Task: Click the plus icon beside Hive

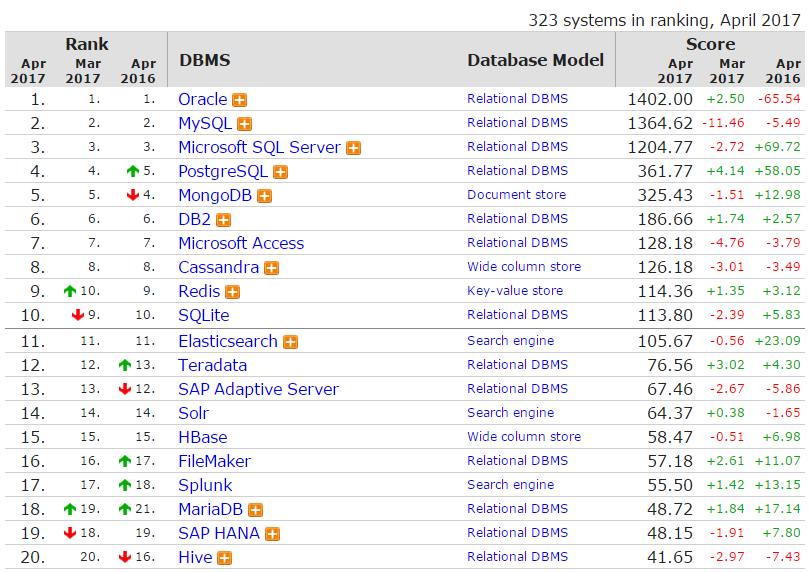Action: [x=224, y=558]
